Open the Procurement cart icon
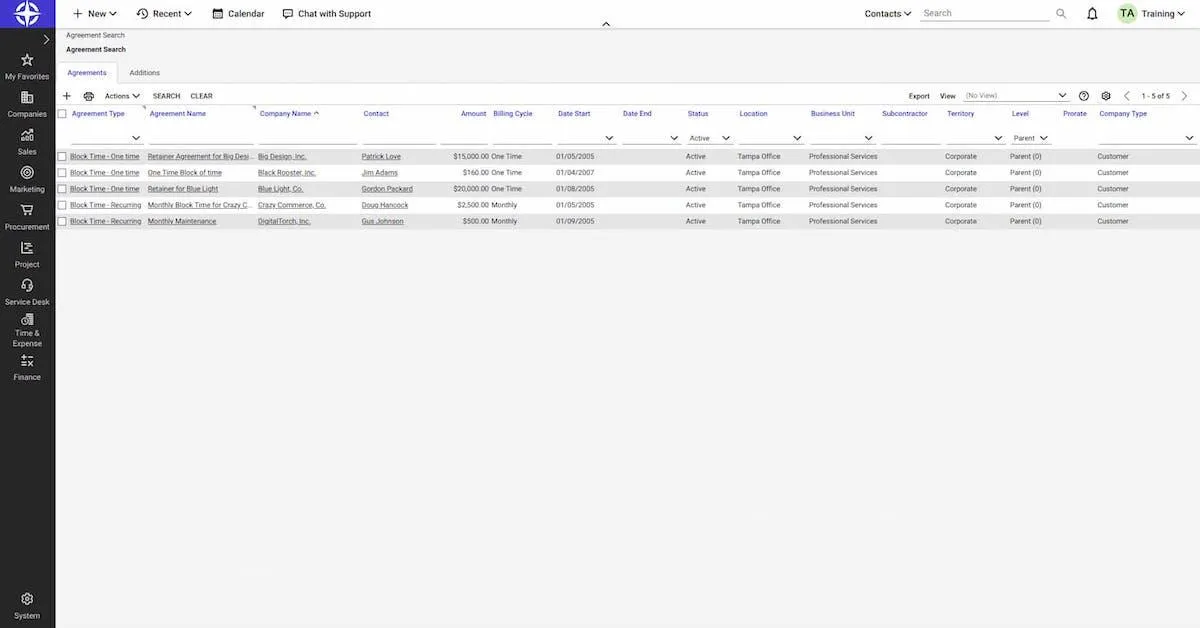1200x628 pixels. 27,210
